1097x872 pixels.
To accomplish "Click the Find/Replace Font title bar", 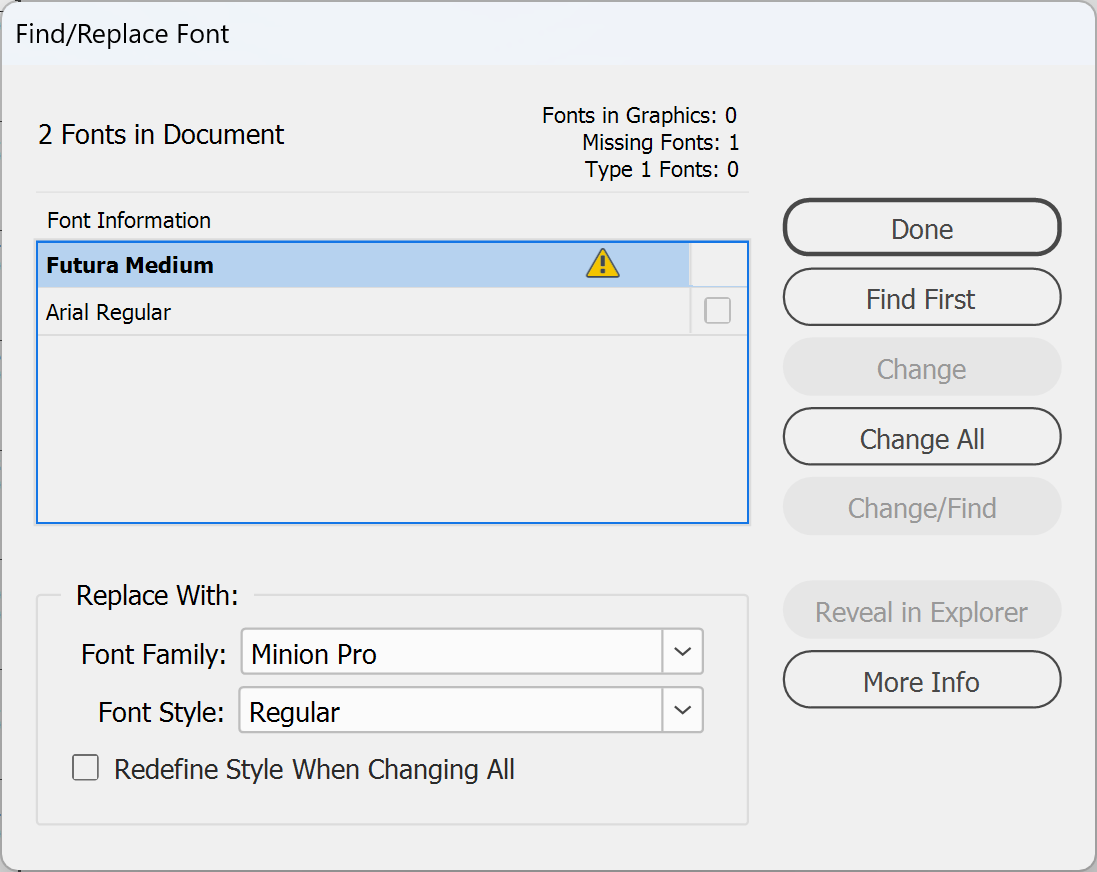I will 548,34.
